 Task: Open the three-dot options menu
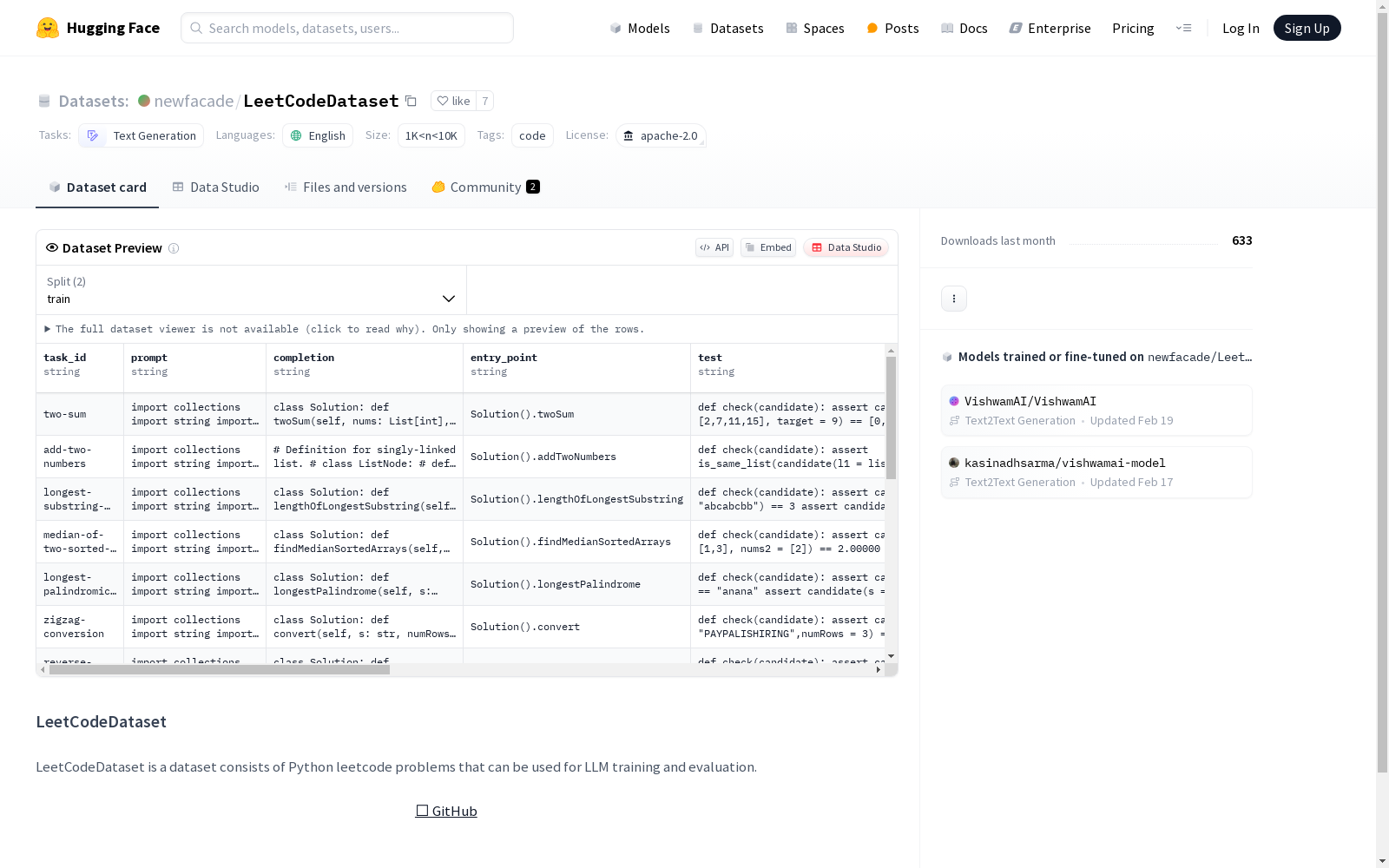click(x=954, y=299)
